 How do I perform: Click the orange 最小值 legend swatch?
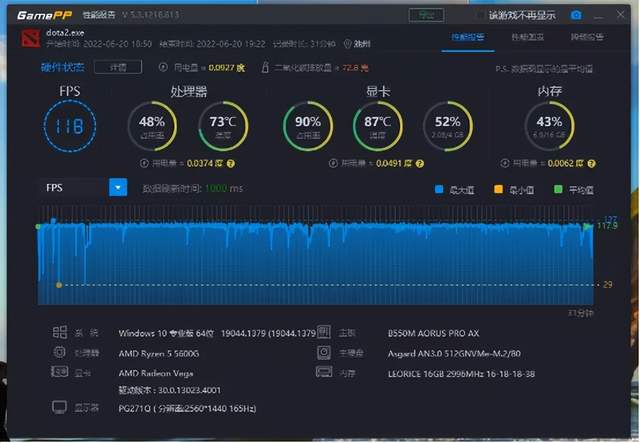click(498, 189)
